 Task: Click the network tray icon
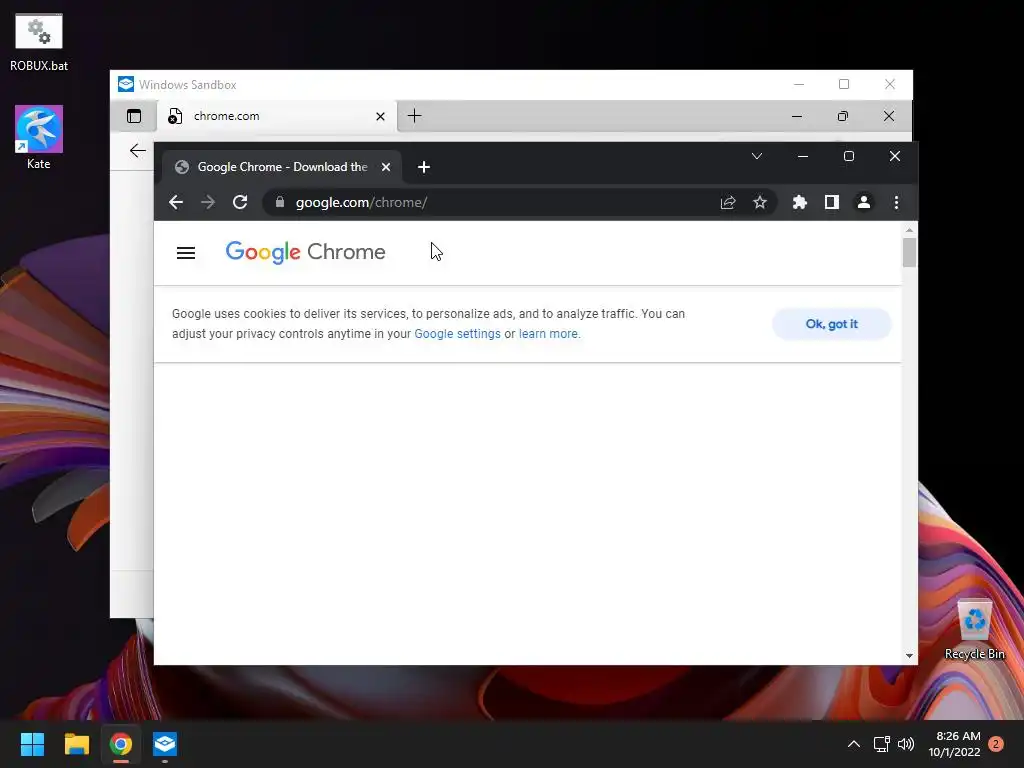click(x=882, y=744)
